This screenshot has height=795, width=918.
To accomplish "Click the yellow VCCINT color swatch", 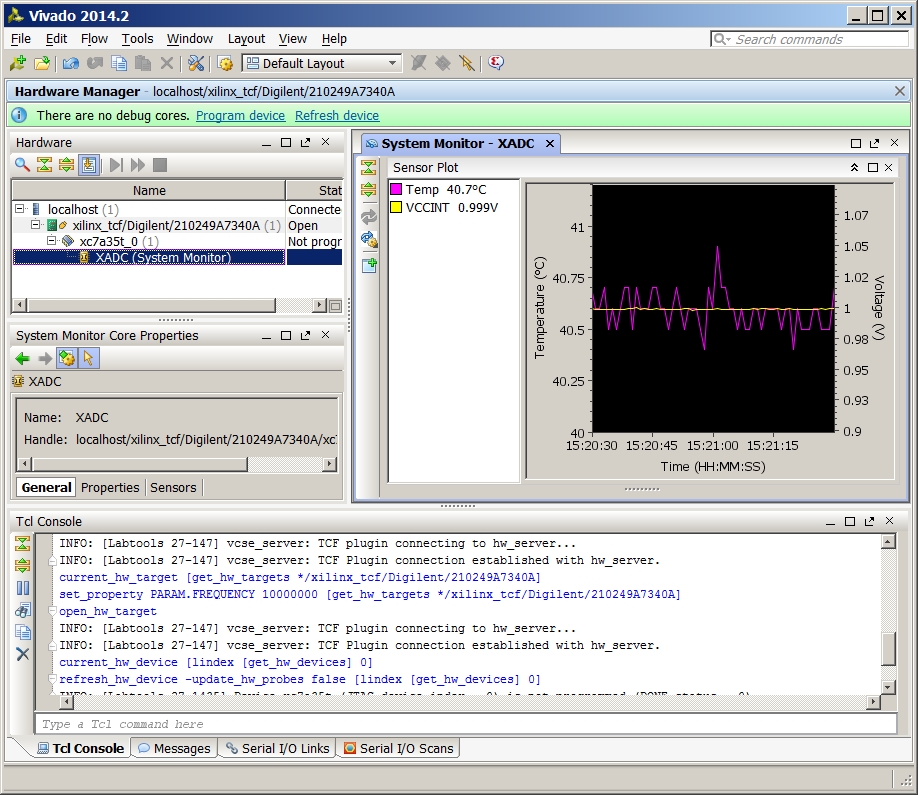I will [x=396, y=207].
